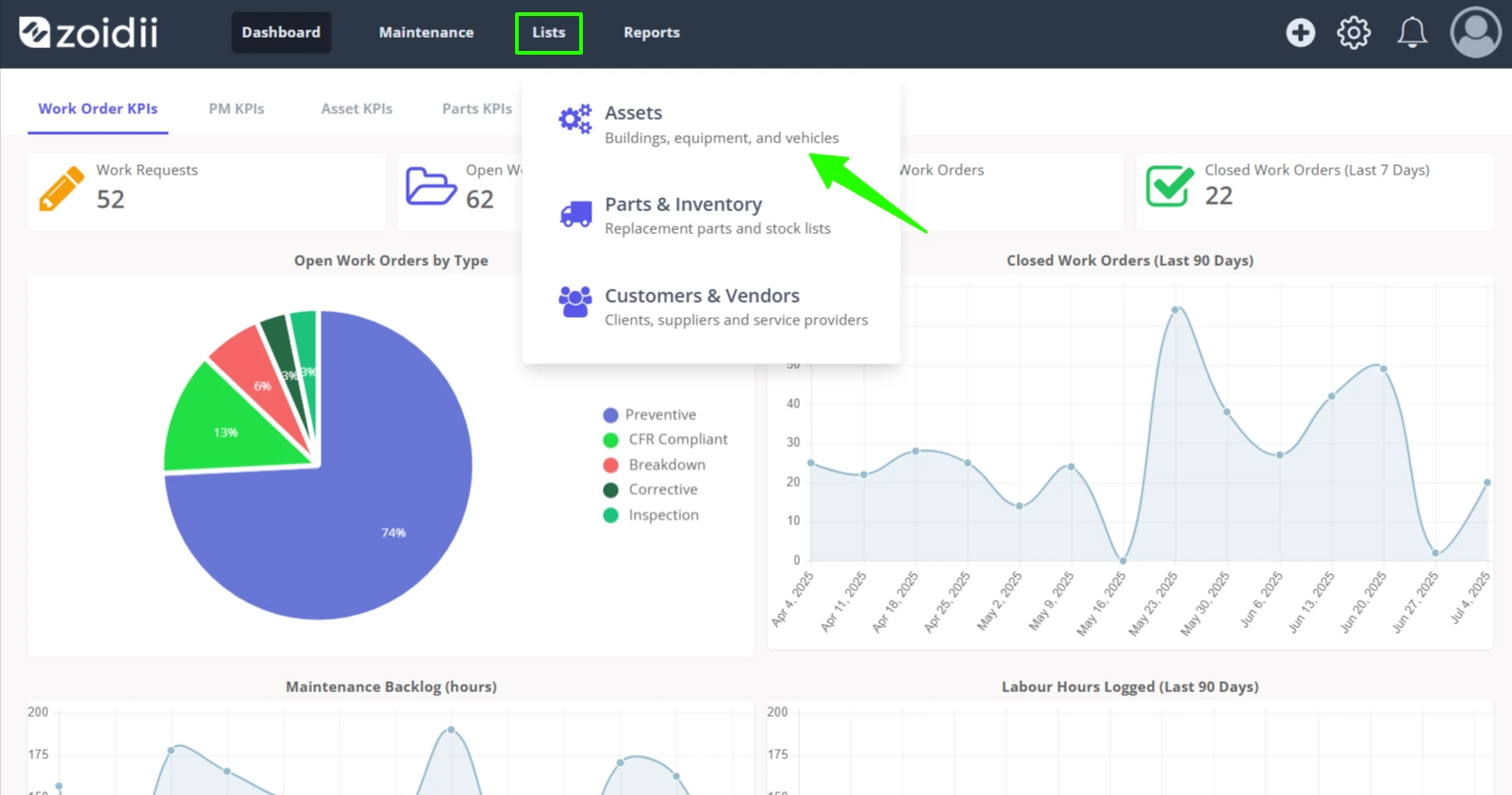1512x795 pixels.
Task: Toggle the Preventive legend item
Action: (x=650, y=415)
